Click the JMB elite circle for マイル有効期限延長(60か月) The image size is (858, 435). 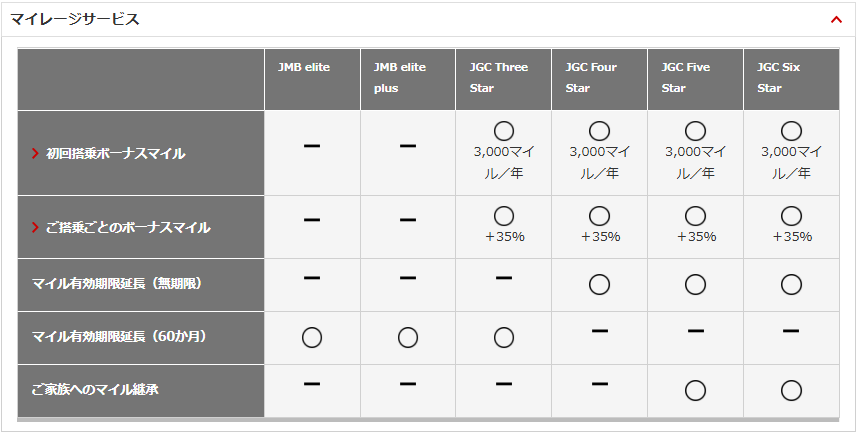312,338
